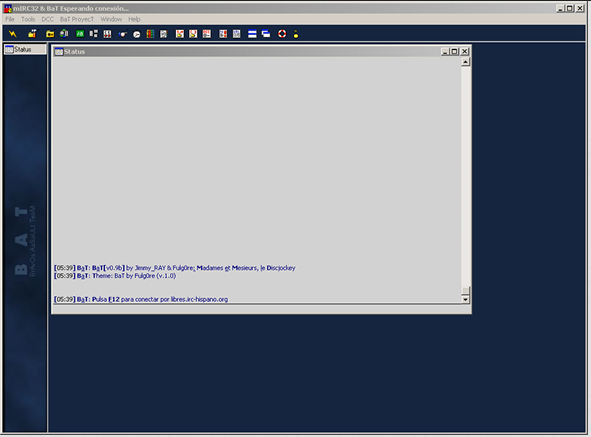591x437 pixels.
Task: Open the Popups editor icon
Action: pos(93,34)
